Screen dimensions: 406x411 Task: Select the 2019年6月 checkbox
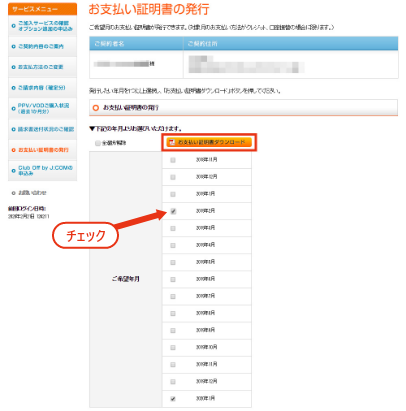click(x=173, y=279)
